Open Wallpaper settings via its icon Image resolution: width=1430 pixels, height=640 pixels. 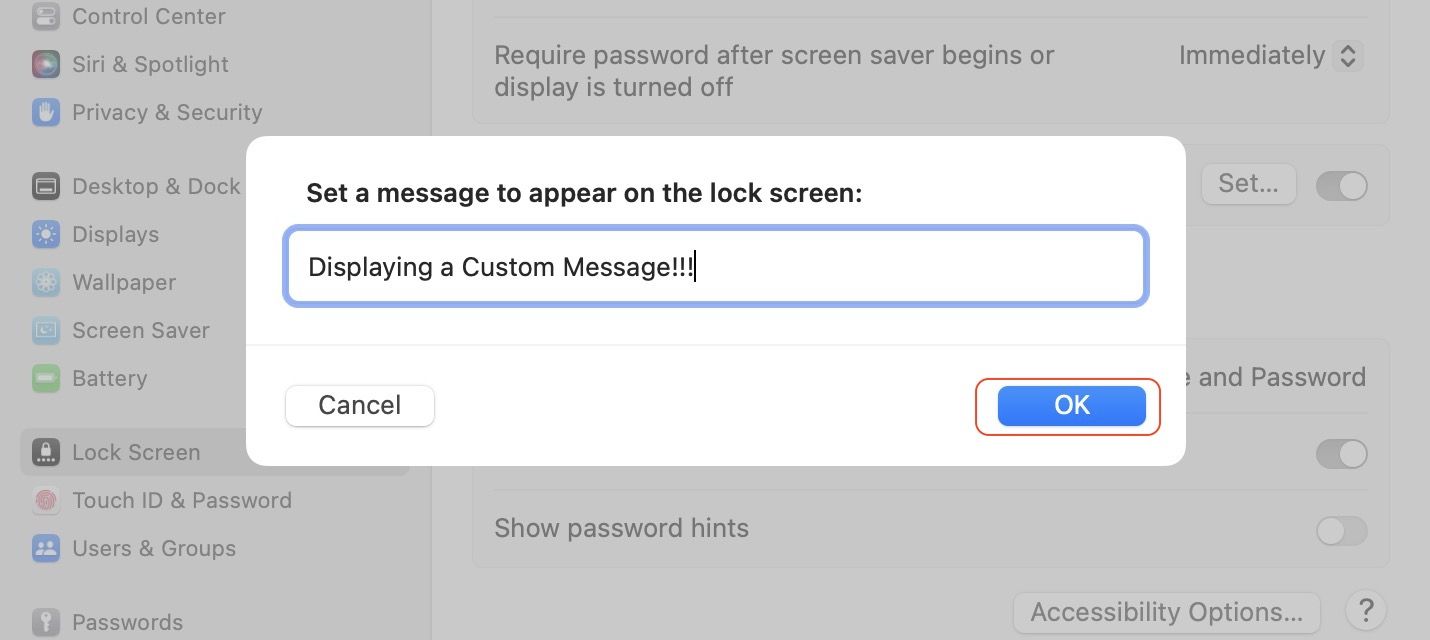pyautogui.click(x=45, y=282)
